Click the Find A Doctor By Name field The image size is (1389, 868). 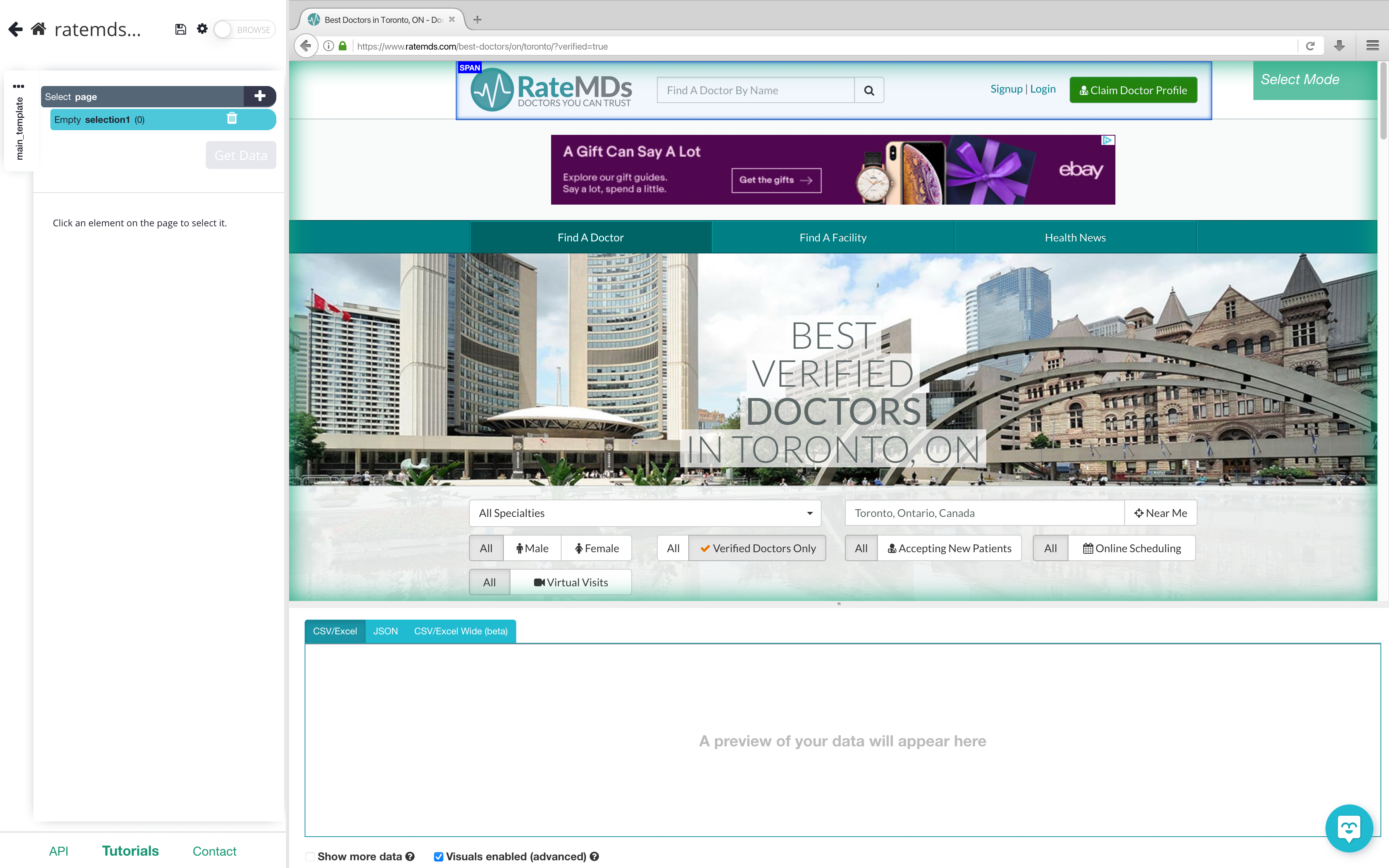point(755,90)
